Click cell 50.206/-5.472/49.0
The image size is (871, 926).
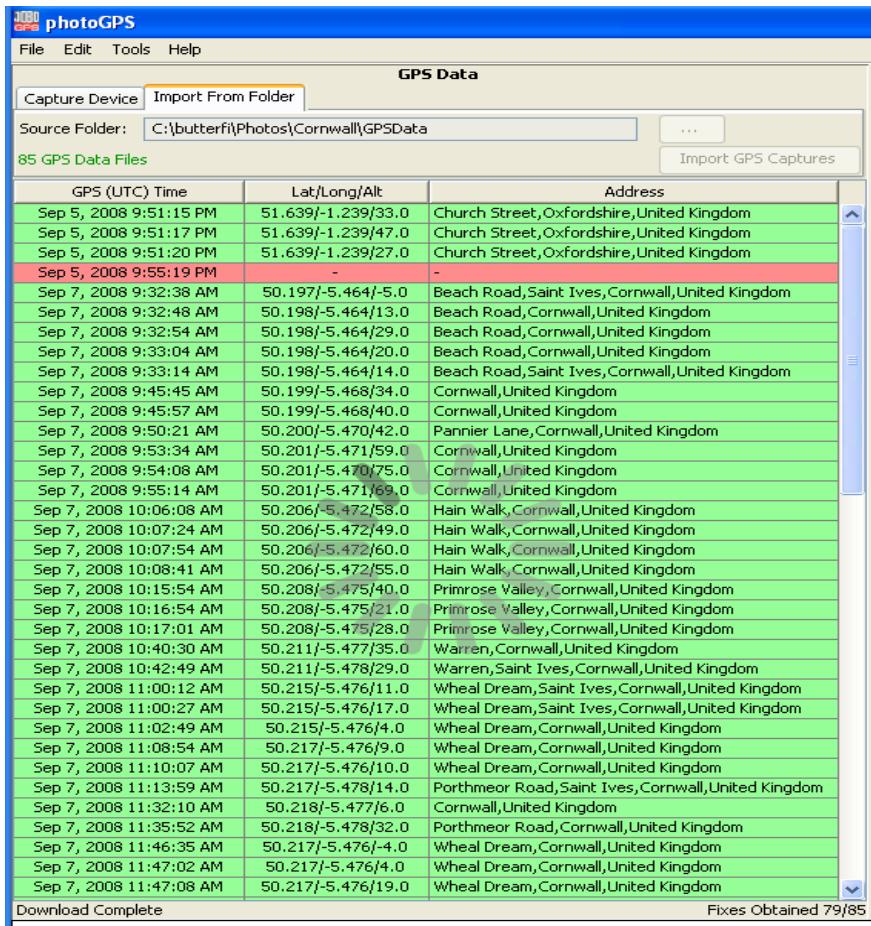[x=335, y=530]
